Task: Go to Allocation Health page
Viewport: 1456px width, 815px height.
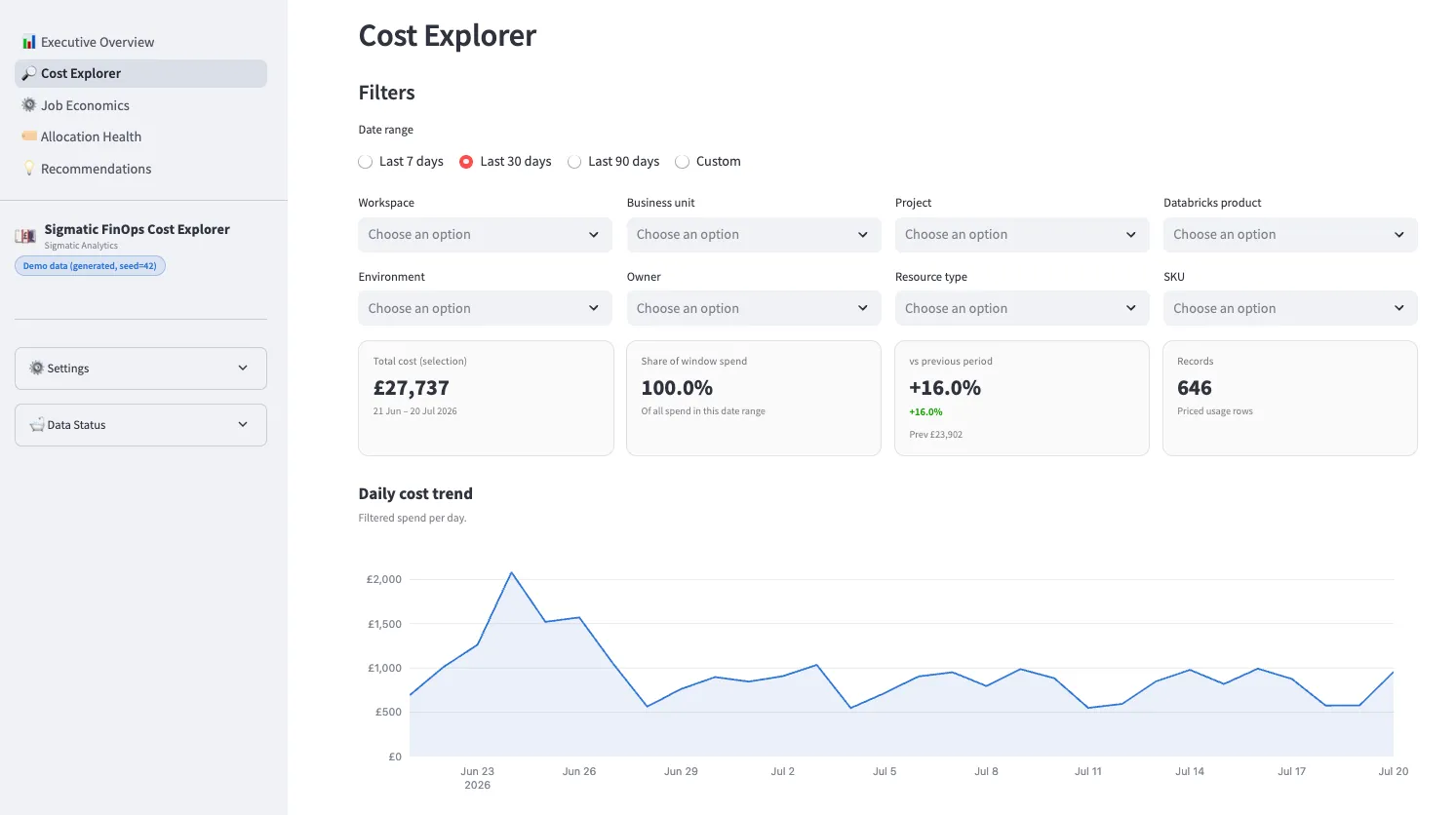Action: click(x=140, y=136)
